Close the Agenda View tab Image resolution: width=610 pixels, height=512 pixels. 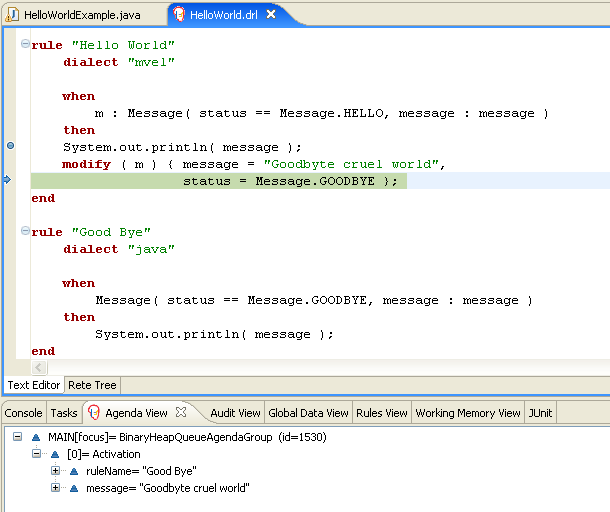tap(181, 412)
